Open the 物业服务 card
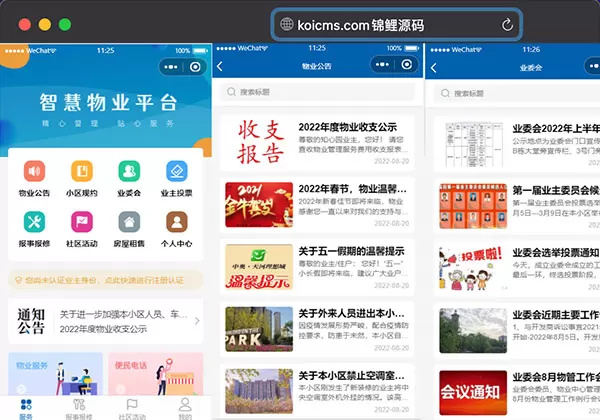 click(x=55, y=374)
